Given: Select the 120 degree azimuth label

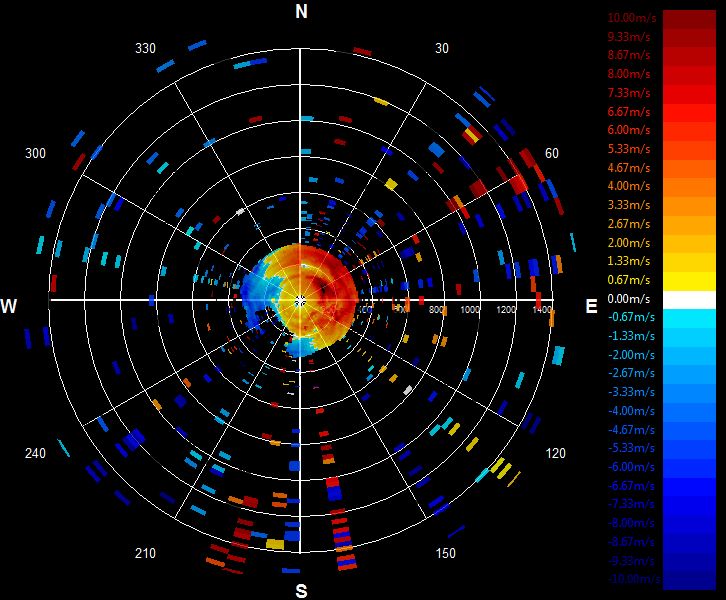Looking at the screenshot, I should point(555,453).
